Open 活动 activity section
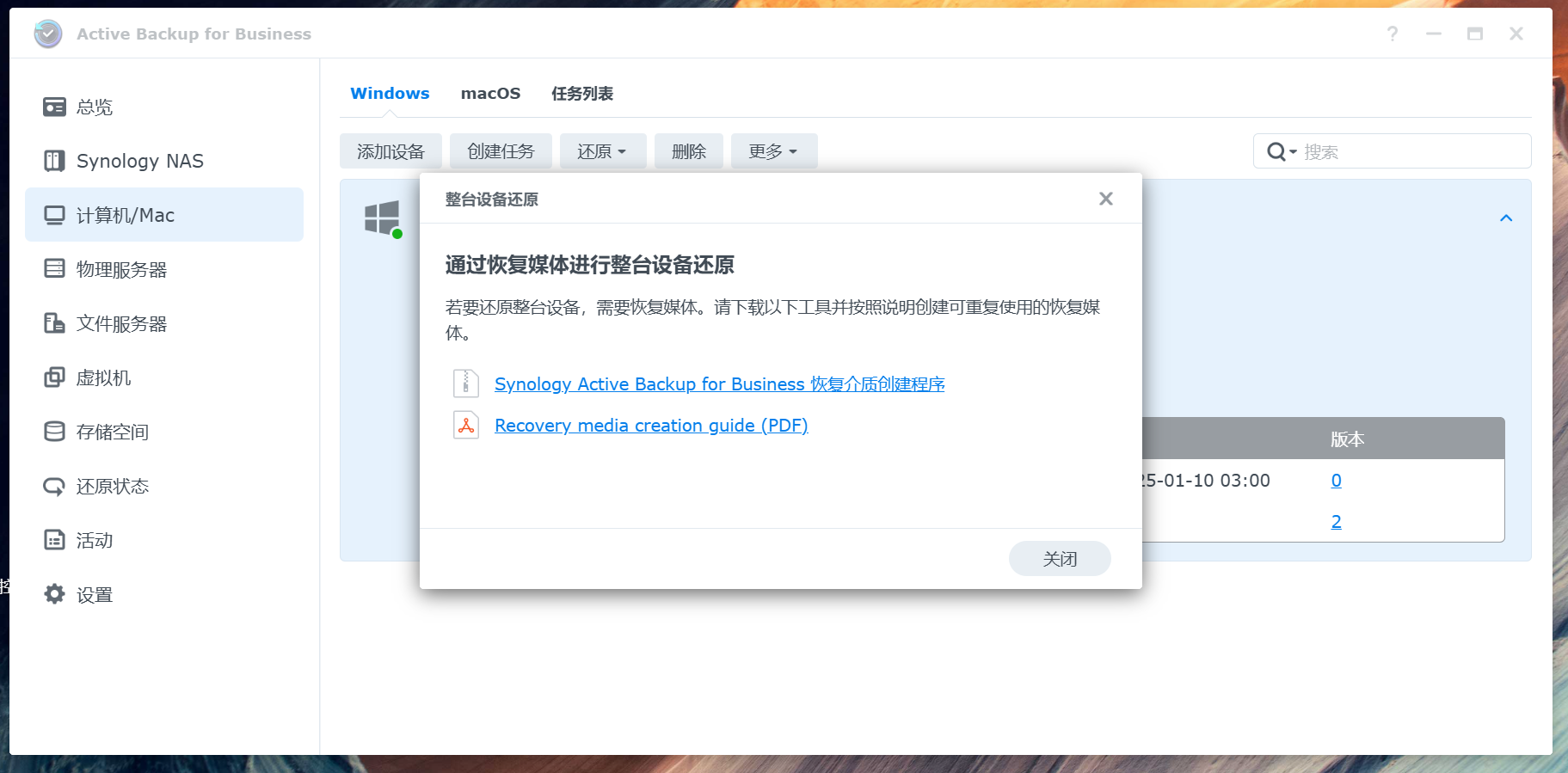 (163, 540)
